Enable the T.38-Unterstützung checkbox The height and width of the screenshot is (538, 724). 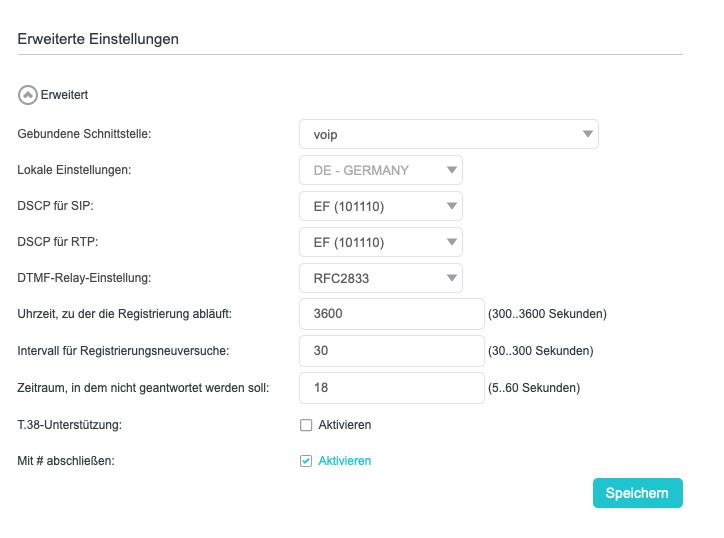coord(307,425)
